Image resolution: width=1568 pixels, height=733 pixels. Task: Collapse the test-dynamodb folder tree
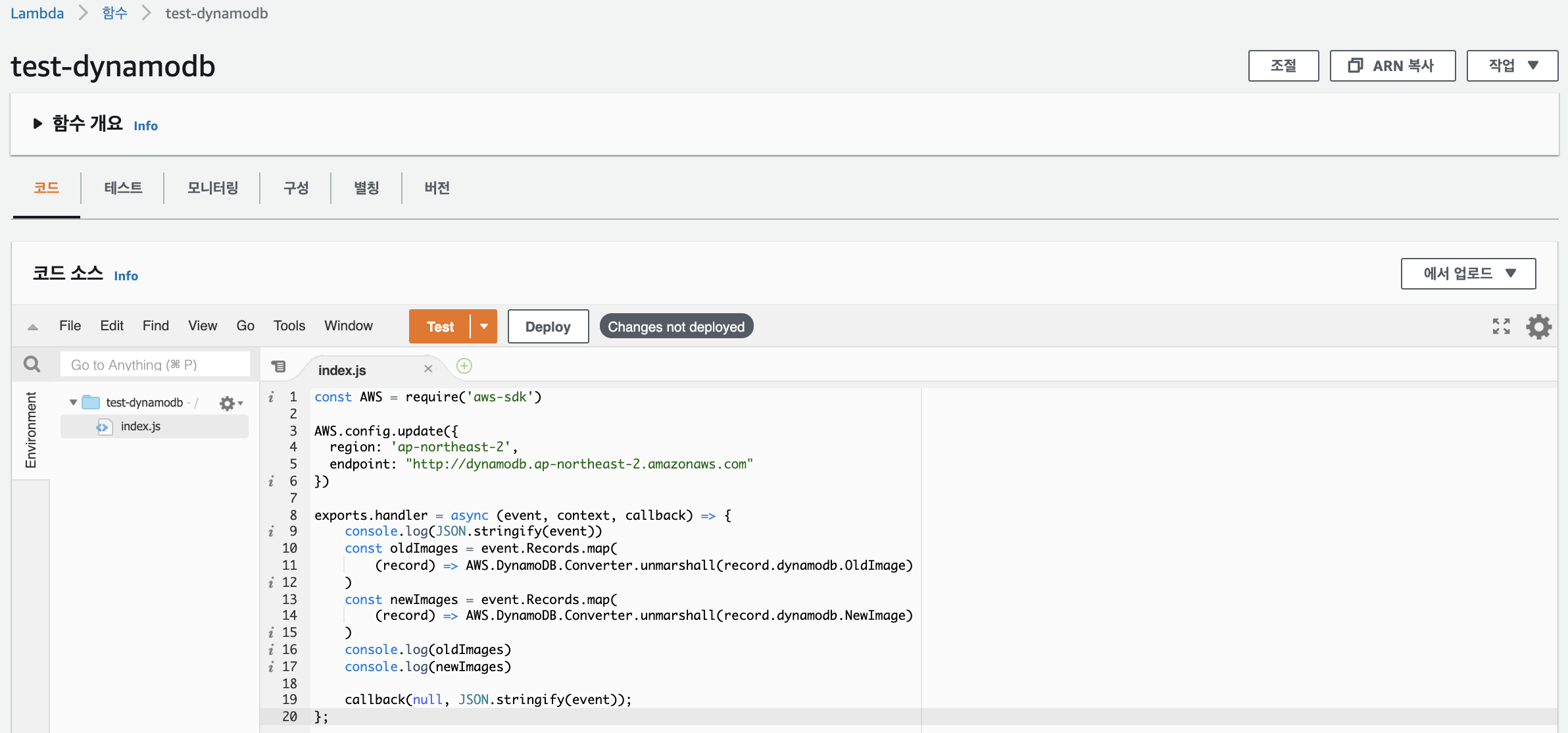pos(73,402)
